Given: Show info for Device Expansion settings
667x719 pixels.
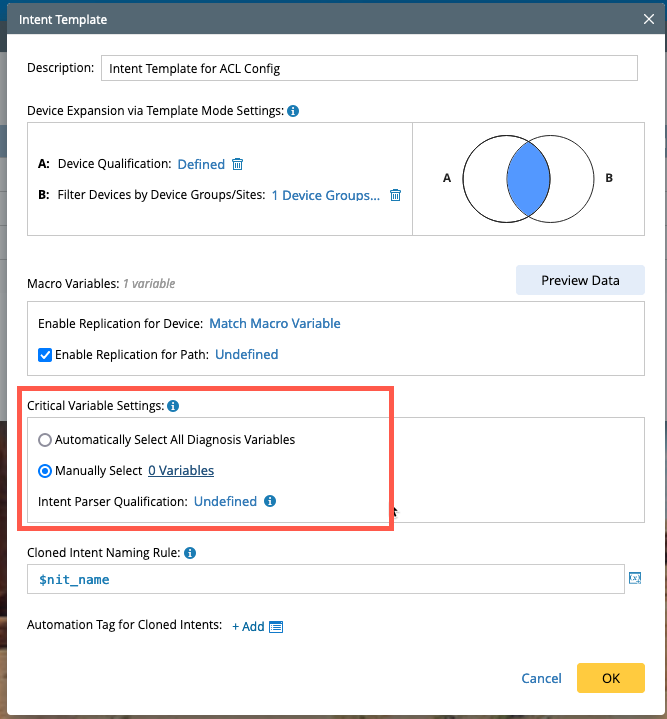Looking at the screenshot, I should click(293, 111).
